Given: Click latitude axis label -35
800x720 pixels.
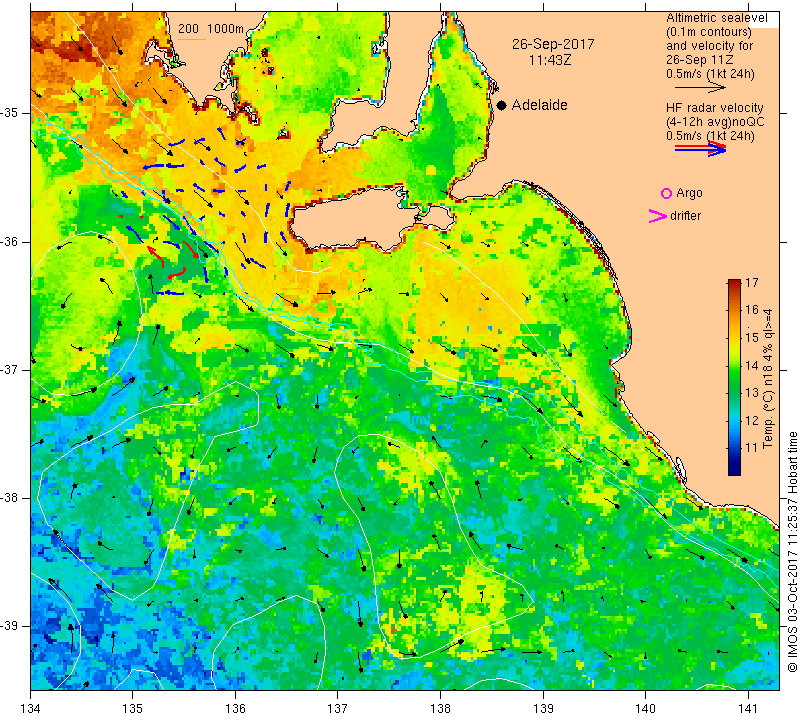Looking at the screenshot, I should pos(10,113).
